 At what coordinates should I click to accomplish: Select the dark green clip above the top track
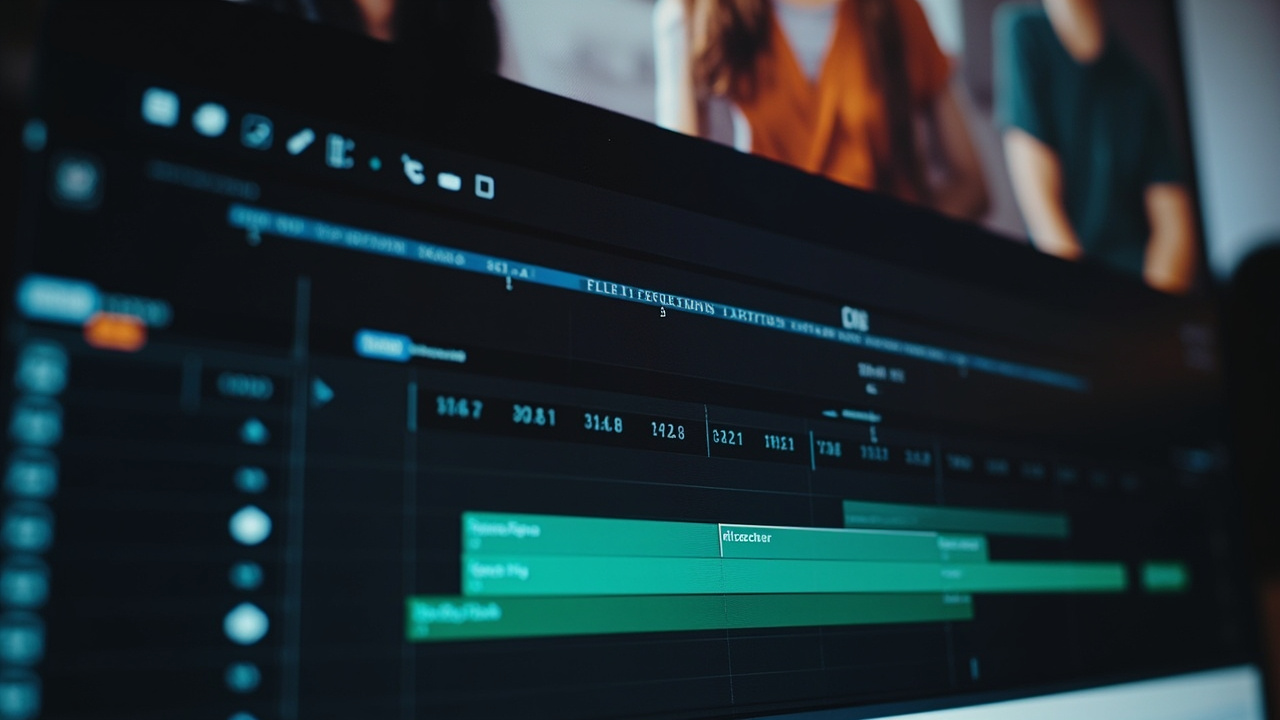click(955, 519)
